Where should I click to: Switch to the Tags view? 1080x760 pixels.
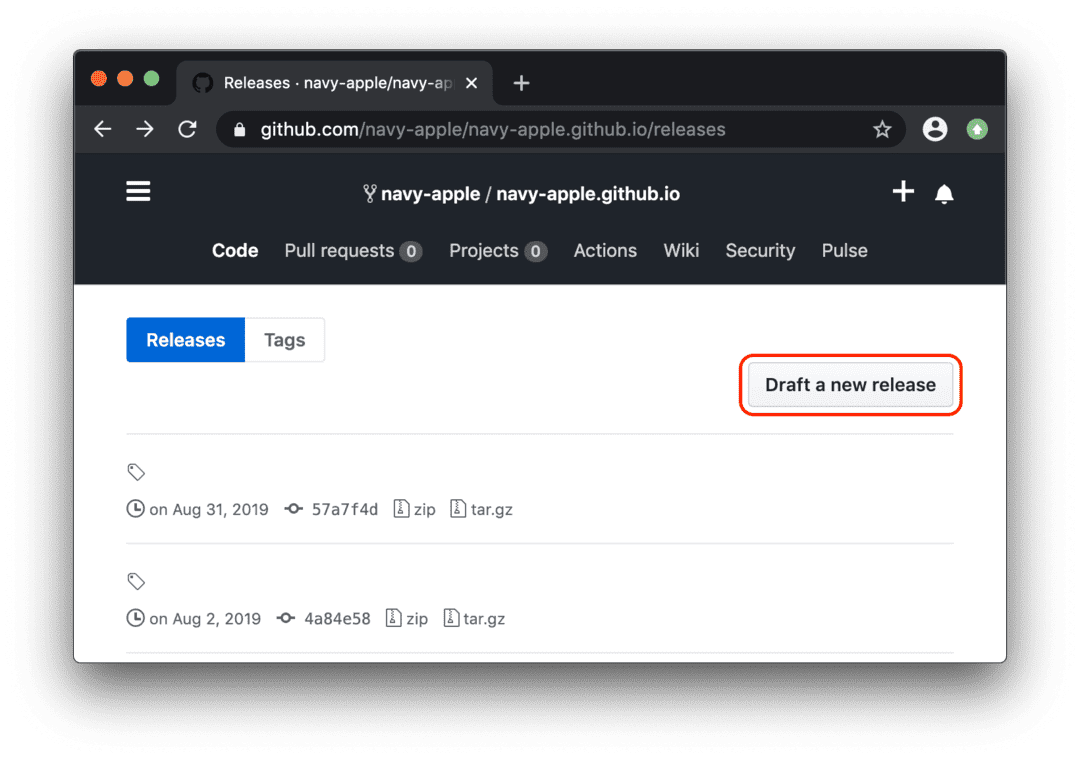pos(285,340)
